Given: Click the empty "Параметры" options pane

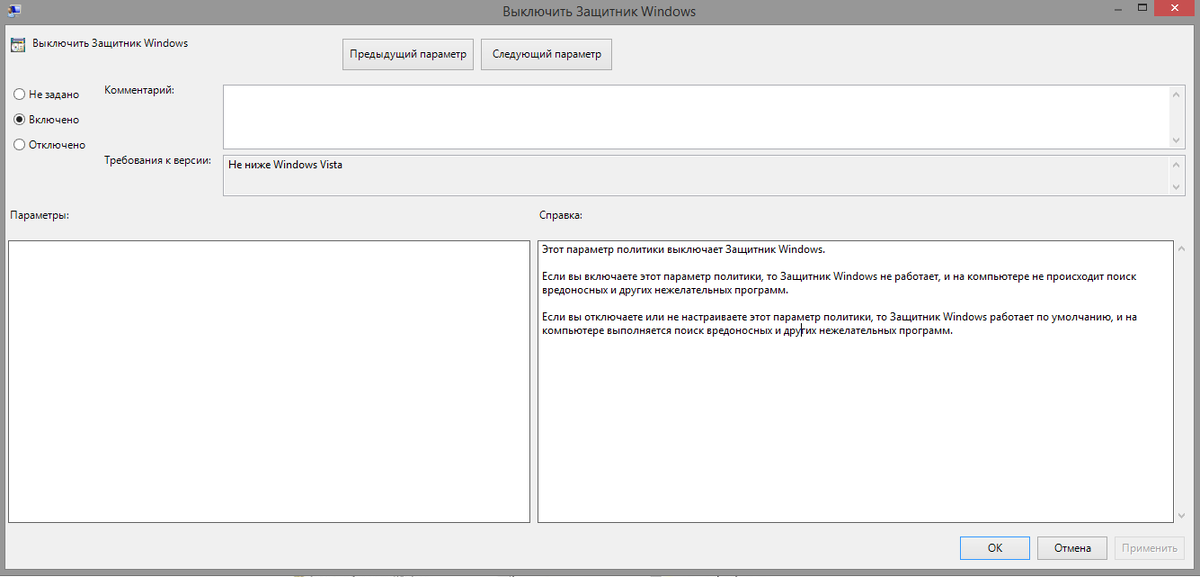Looking at the screenshot, I should point(268,381).
